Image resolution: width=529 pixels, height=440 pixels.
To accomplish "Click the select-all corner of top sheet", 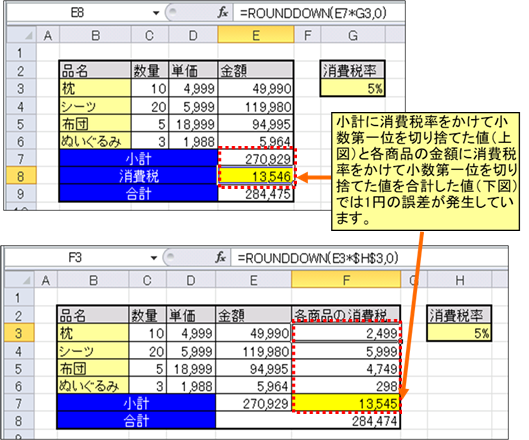I will (x=21, y=35).
